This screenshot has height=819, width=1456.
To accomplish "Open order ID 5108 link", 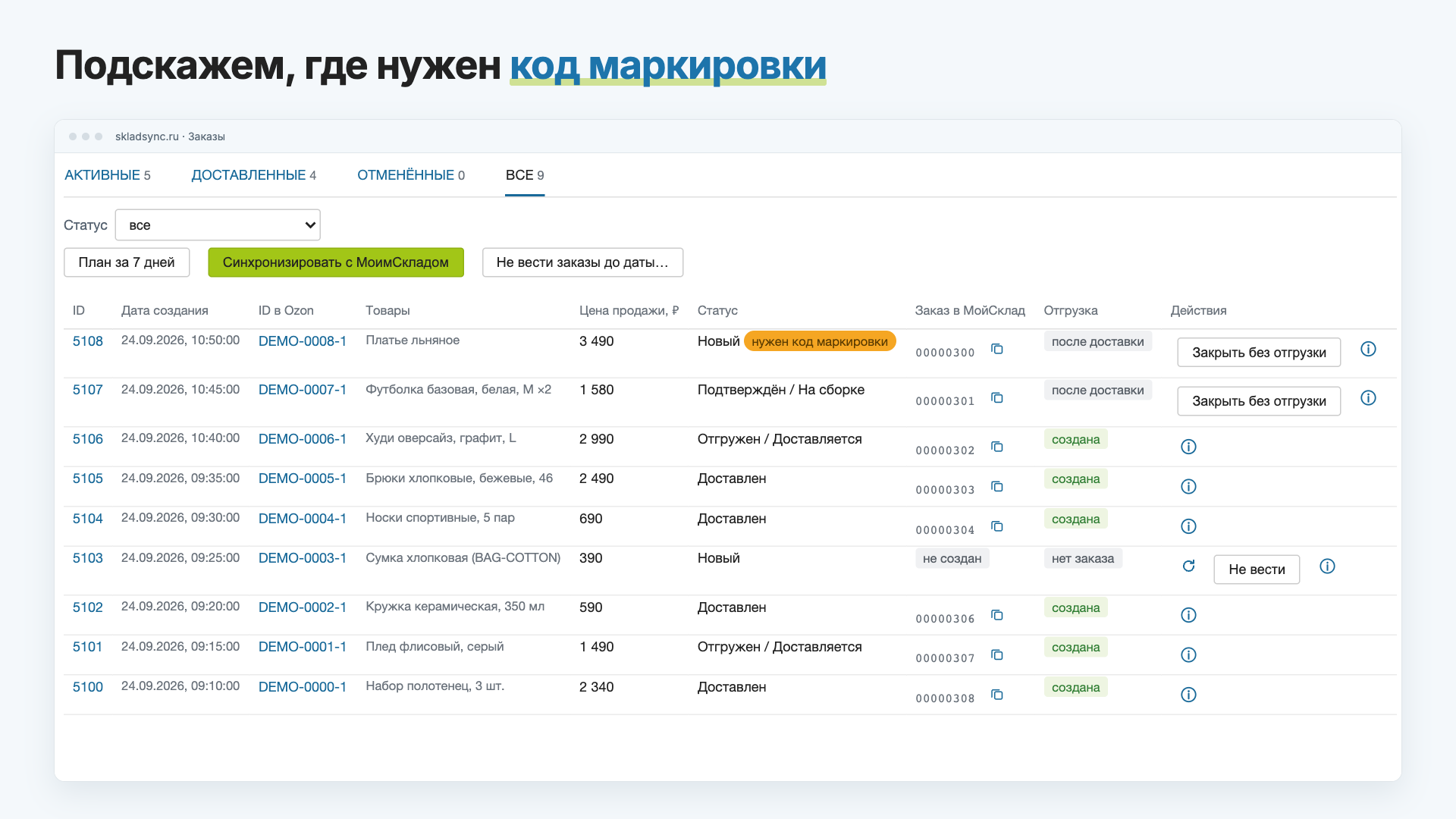I will [x=88, y=341].
